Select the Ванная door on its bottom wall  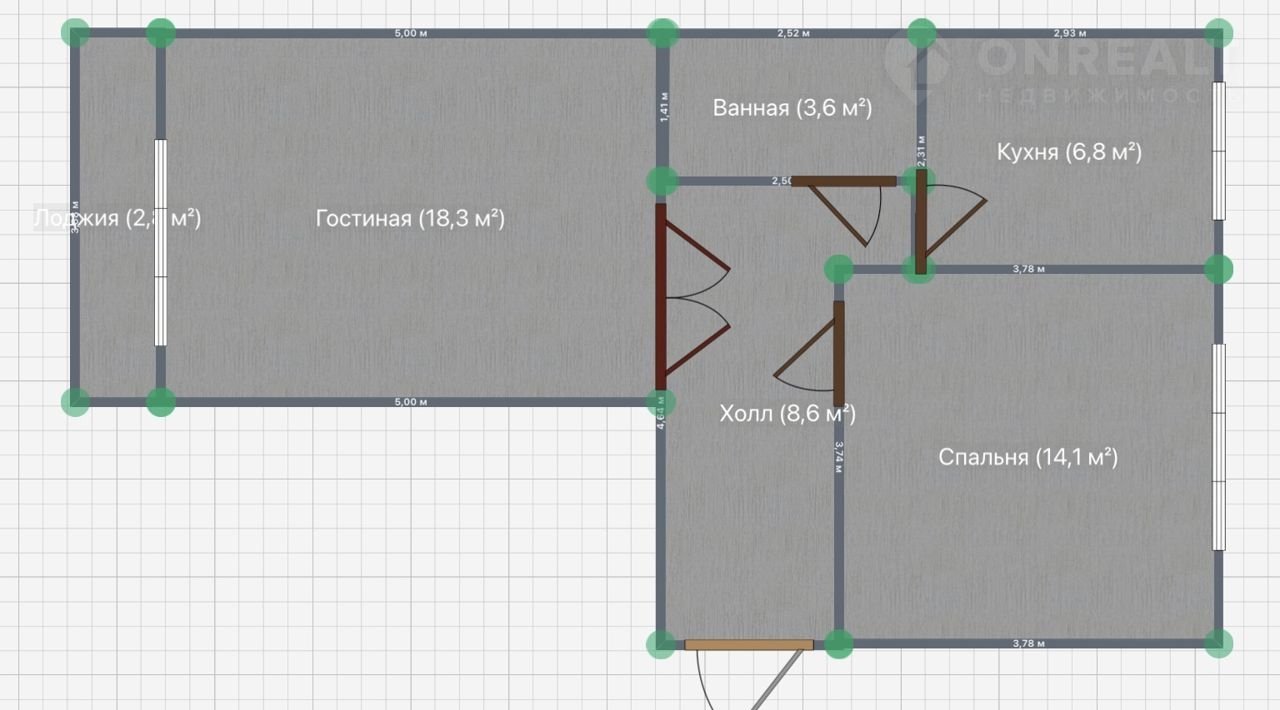(844, 182)
